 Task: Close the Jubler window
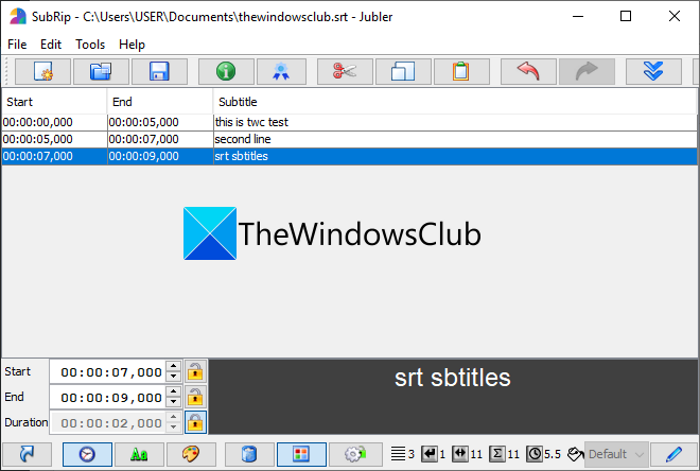coord(674,17)
